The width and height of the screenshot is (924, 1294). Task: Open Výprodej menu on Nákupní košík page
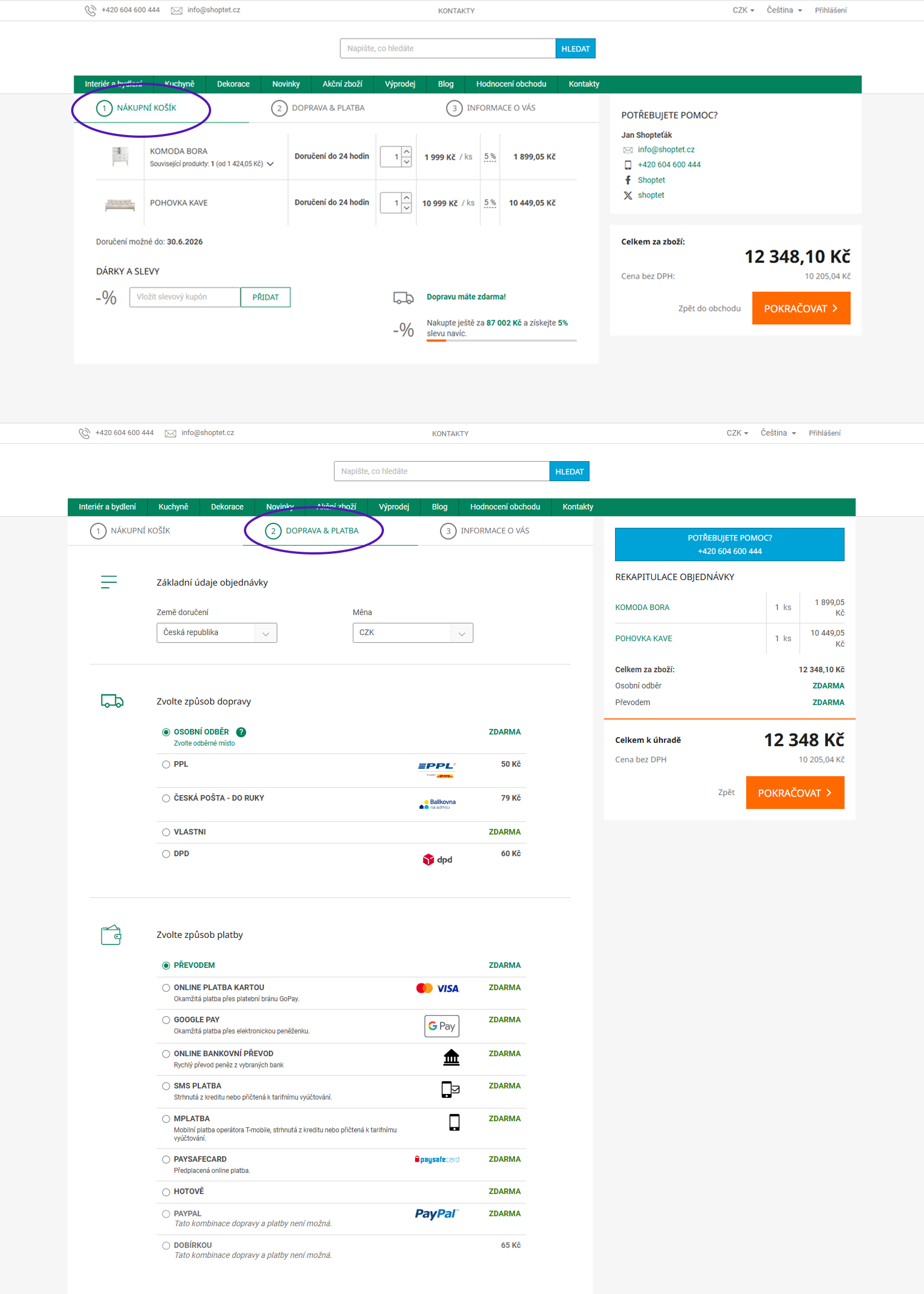pyautogui.click(x=400, y=84)
